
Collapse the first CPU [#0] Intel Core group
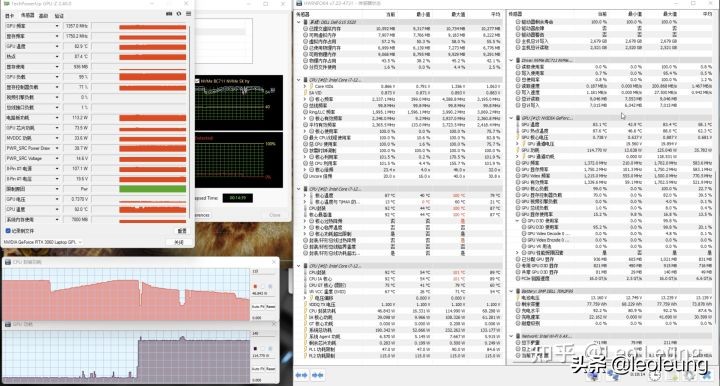299,80
